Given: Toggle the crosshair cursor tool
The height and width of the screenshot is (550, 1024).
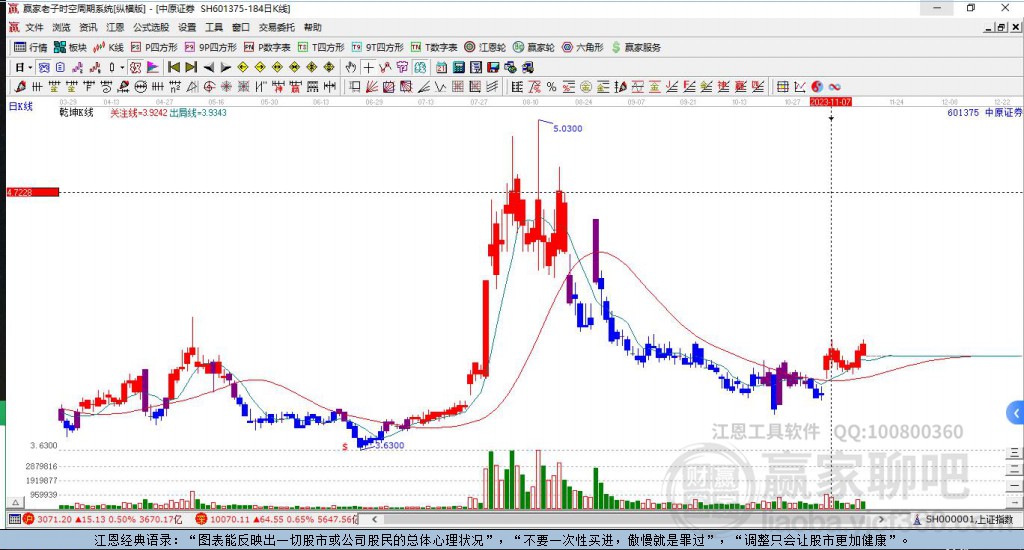Looking at the screenshot, I should click(368, 67).
